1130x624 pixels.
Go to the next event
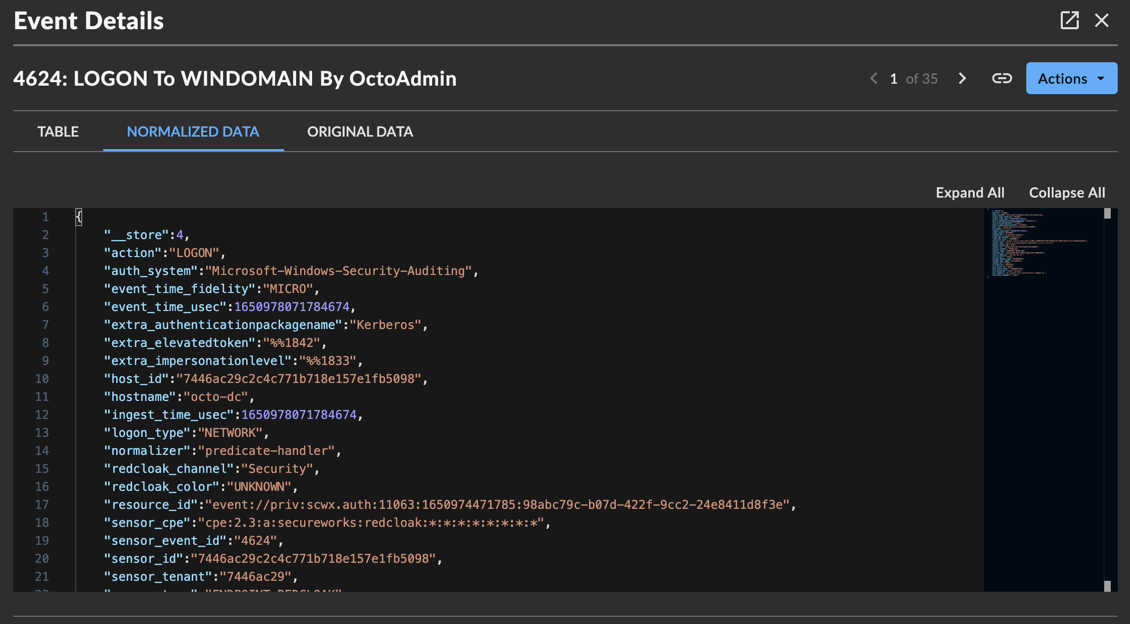coord(962,79)
